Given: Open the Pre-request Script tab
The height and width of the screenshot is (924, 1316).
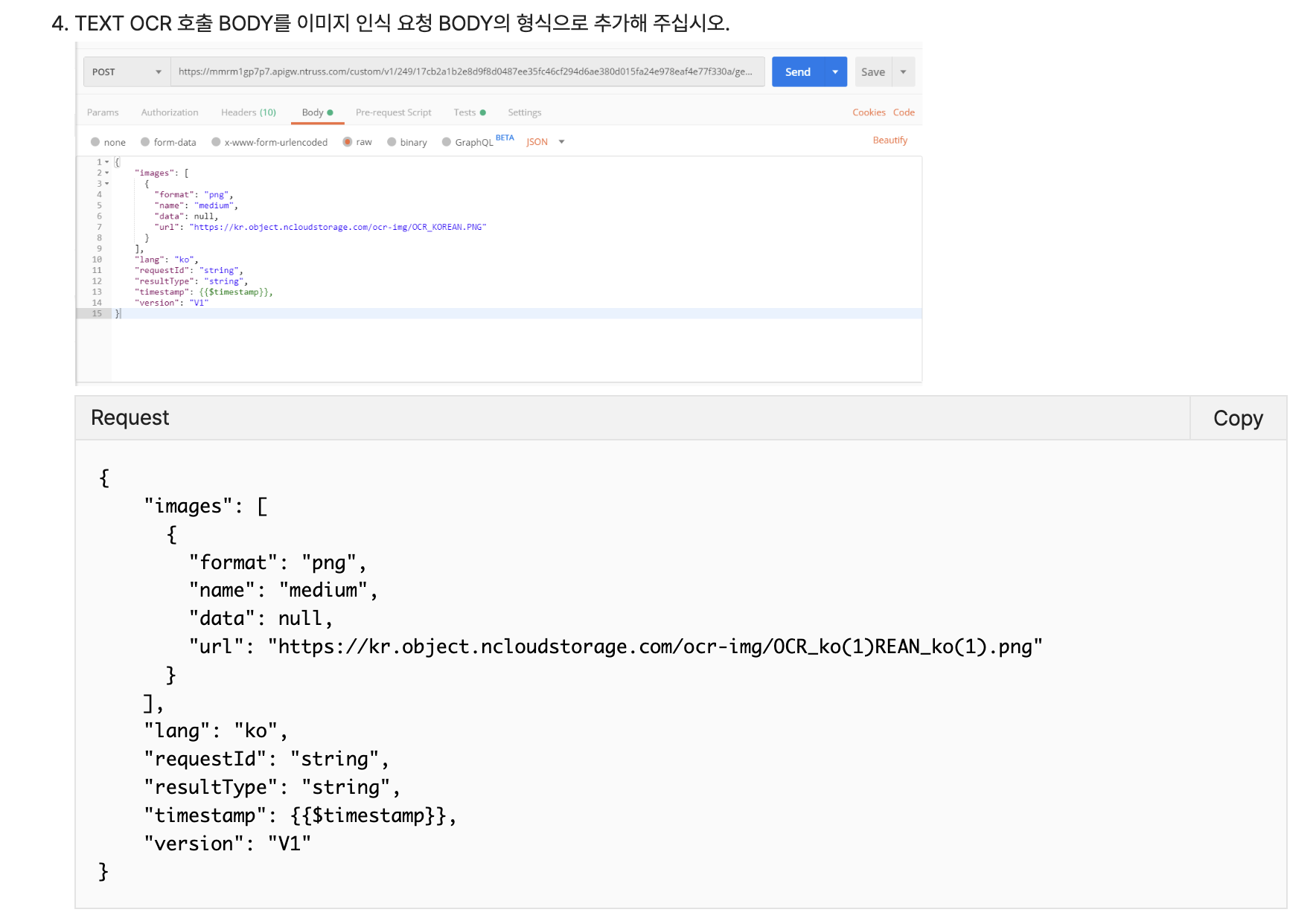Looking at the screenshot, I should pyautogui.click(x=394, y=112).
